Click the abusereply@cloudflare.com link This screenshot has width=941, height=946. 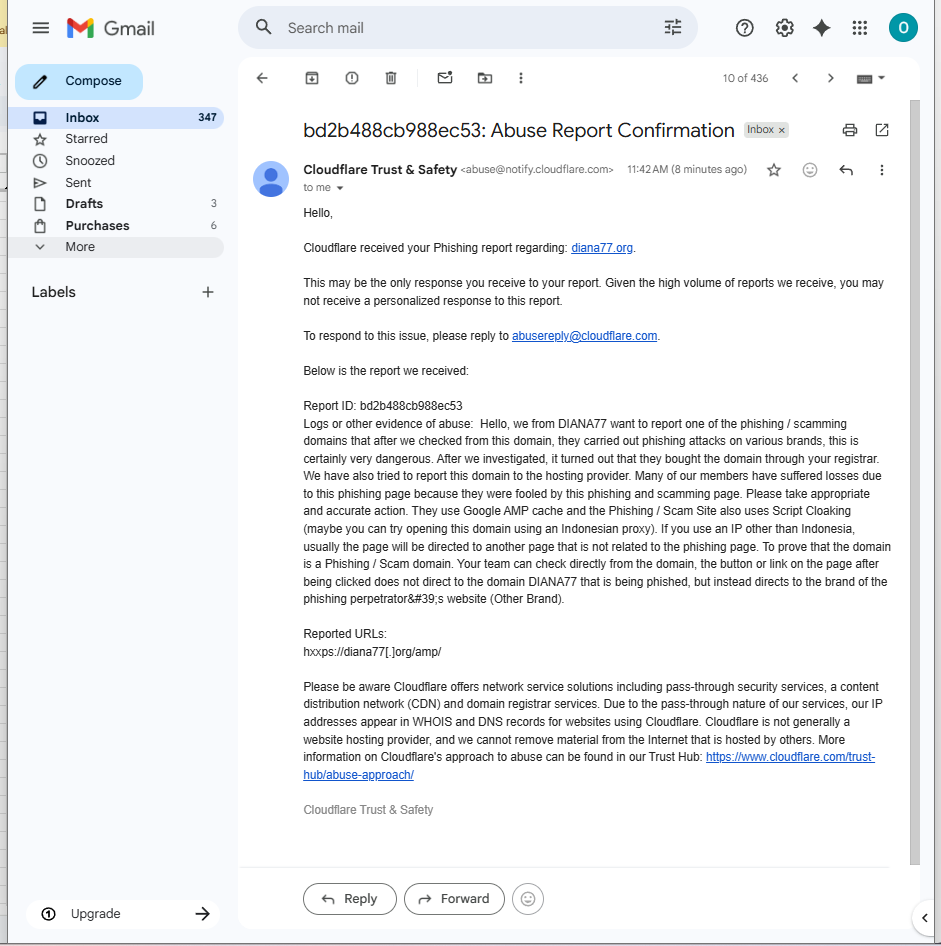(585, 336)
